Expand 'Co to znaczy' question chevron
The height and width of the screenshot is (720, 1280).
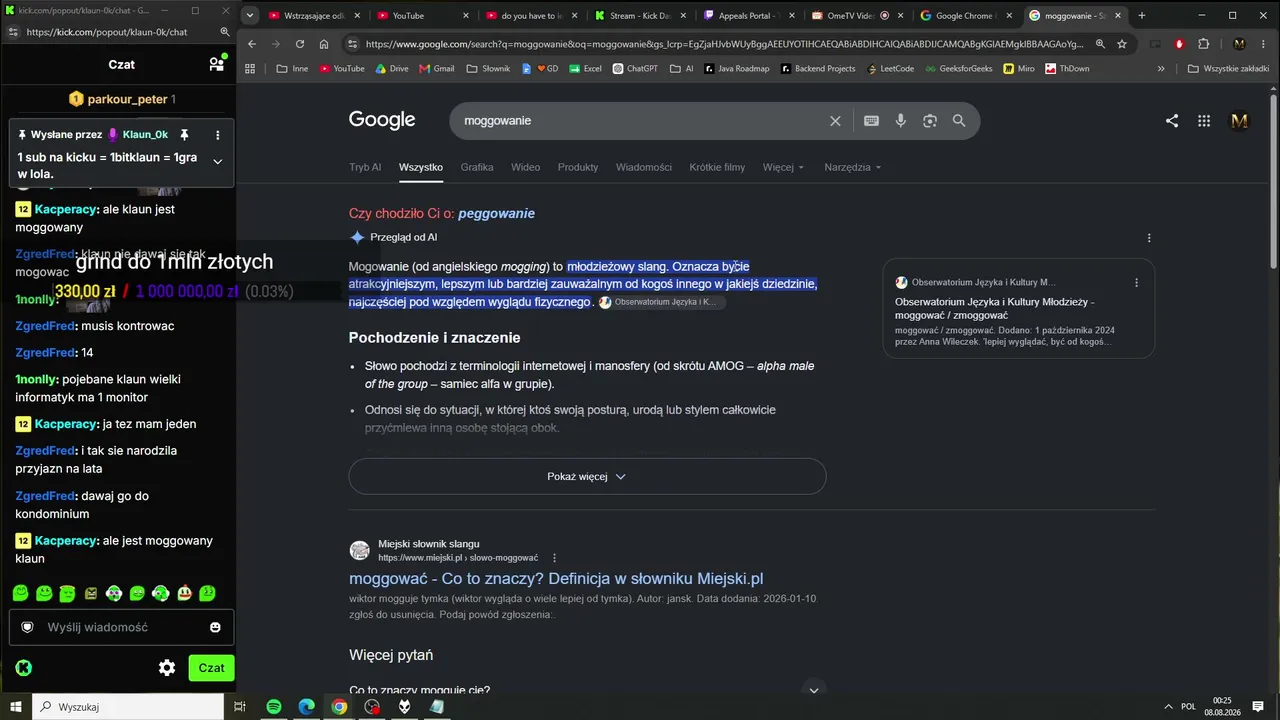(813, 690)
